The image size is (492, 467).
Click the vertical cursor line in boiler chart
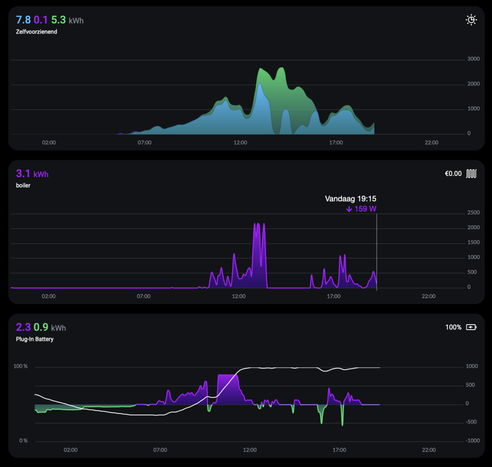(x=377, y=252)
